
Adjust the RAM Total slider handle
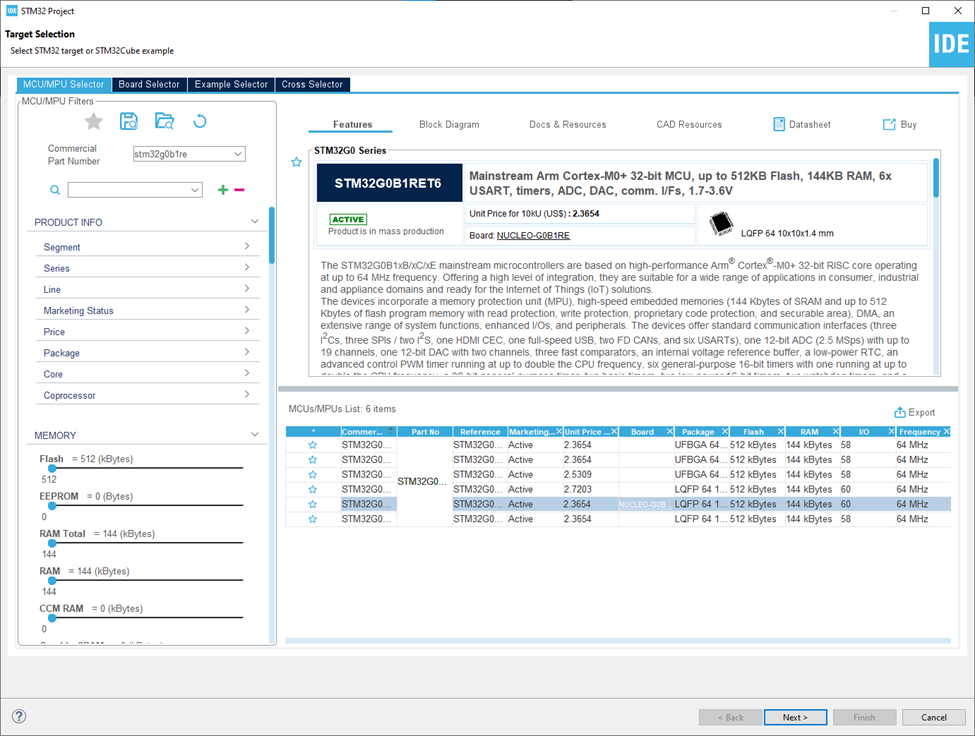pos(52,543)
